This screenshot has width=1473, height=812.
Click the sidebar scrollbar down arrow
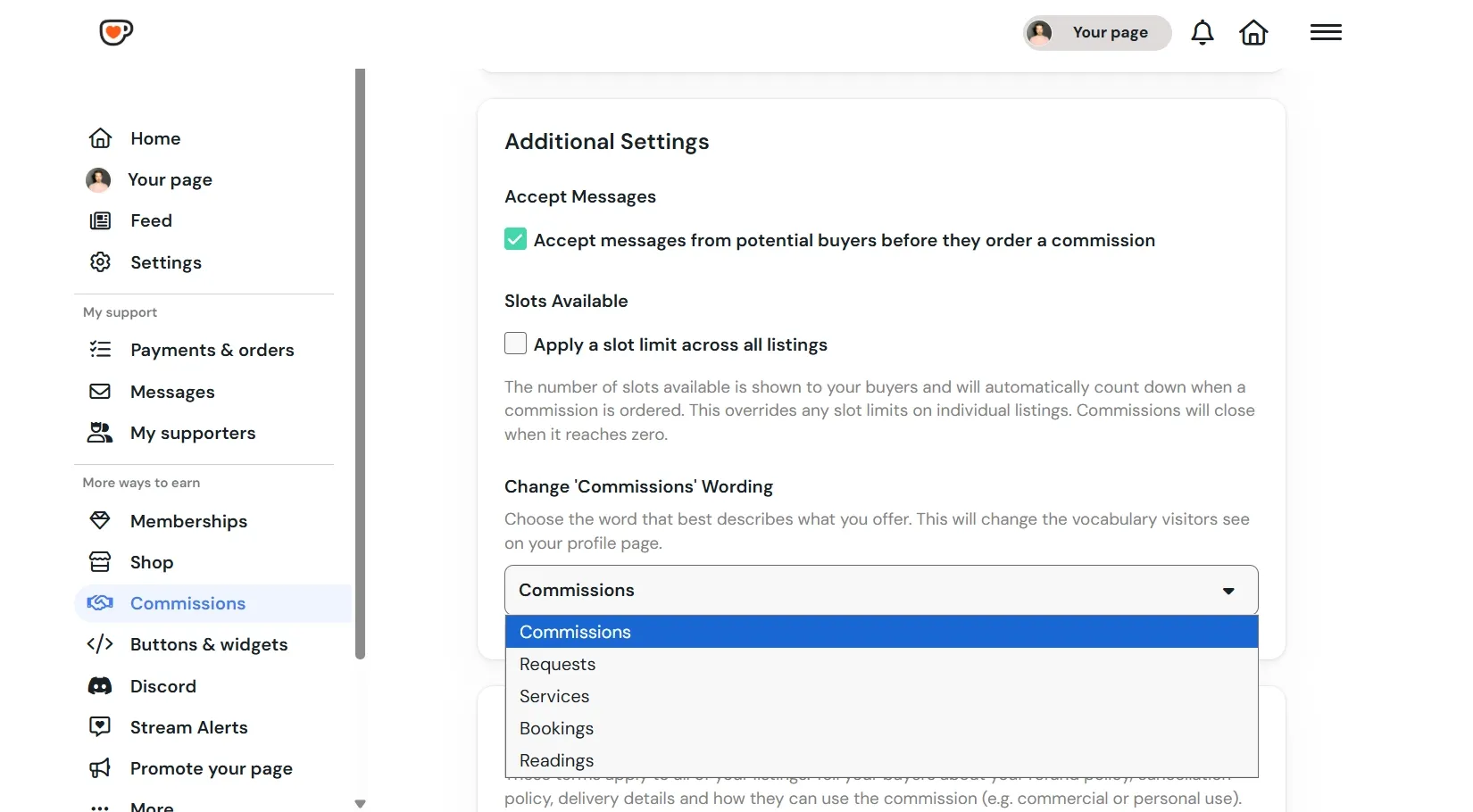click(x=361, y=804)
